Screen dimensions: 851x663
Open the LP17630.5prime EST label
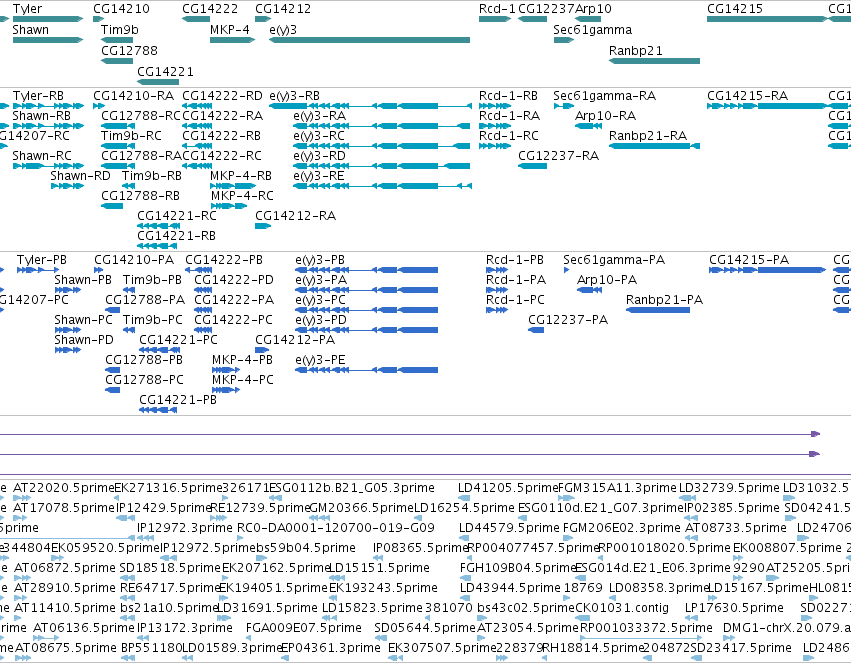734,608
